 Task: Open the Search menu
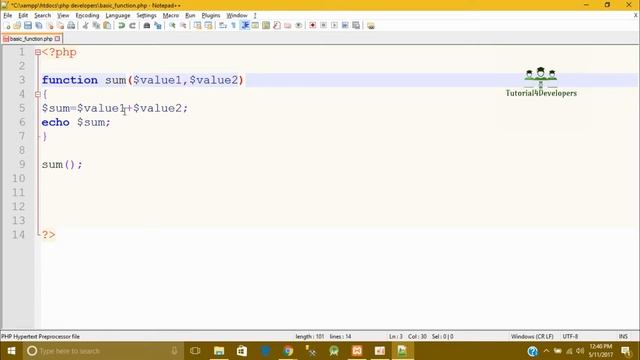(42, 16)
